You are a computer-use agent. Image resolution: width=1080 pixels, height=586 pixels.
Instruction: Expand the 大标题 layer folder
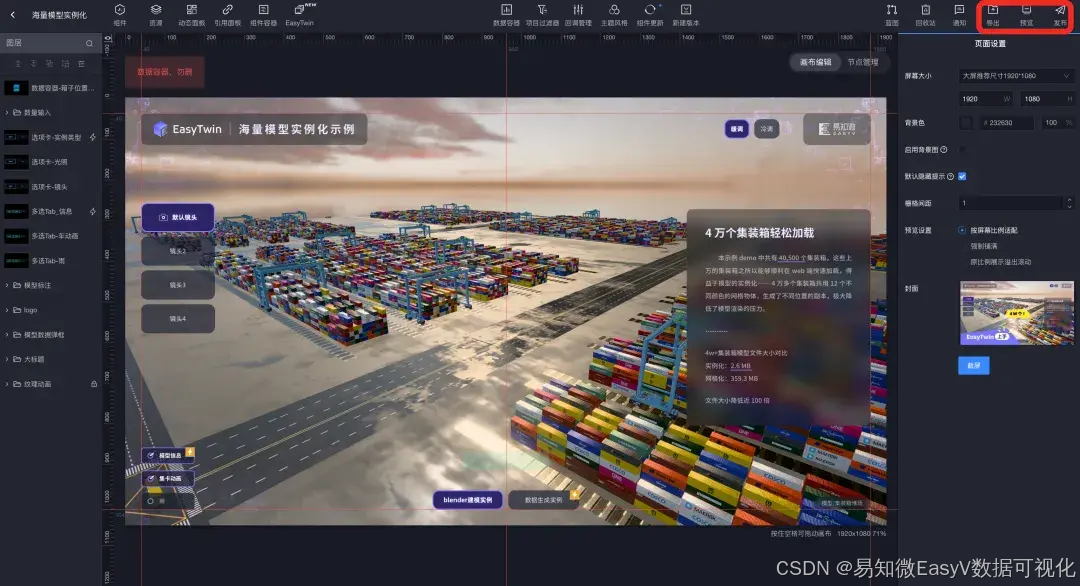[8, 359]
